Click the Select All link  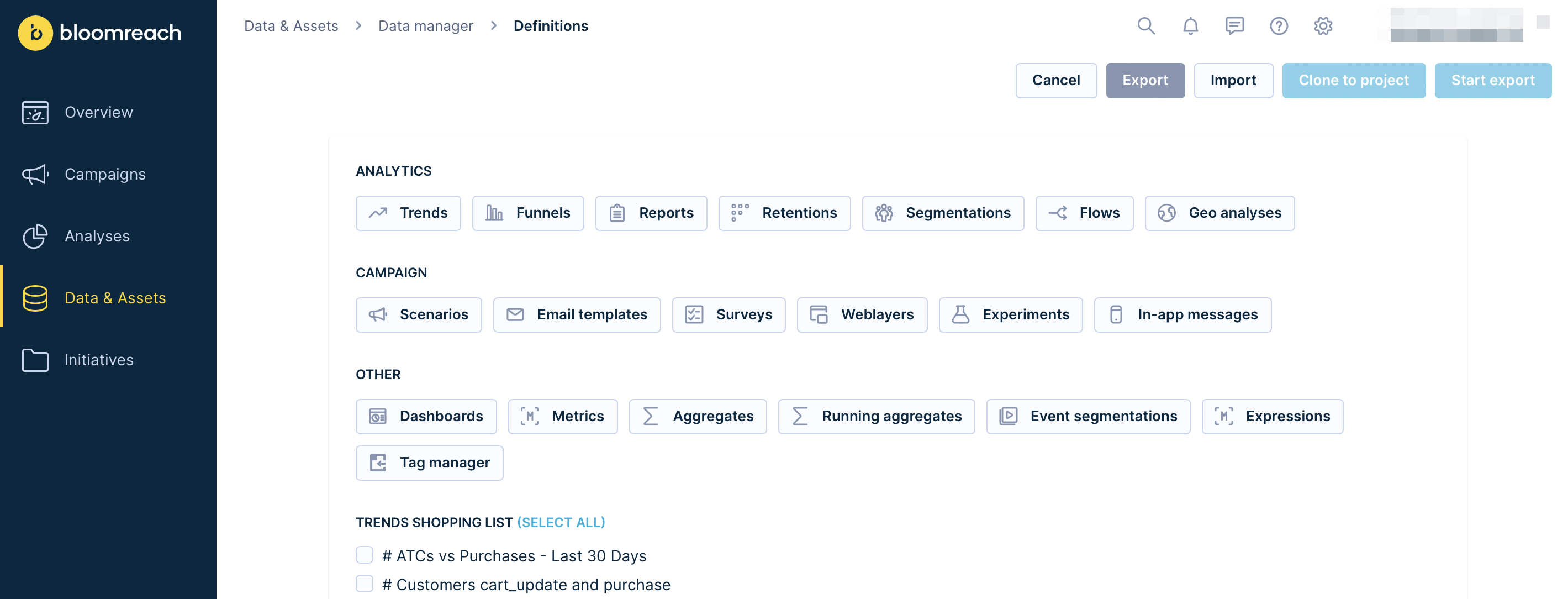tap(561, 522)
